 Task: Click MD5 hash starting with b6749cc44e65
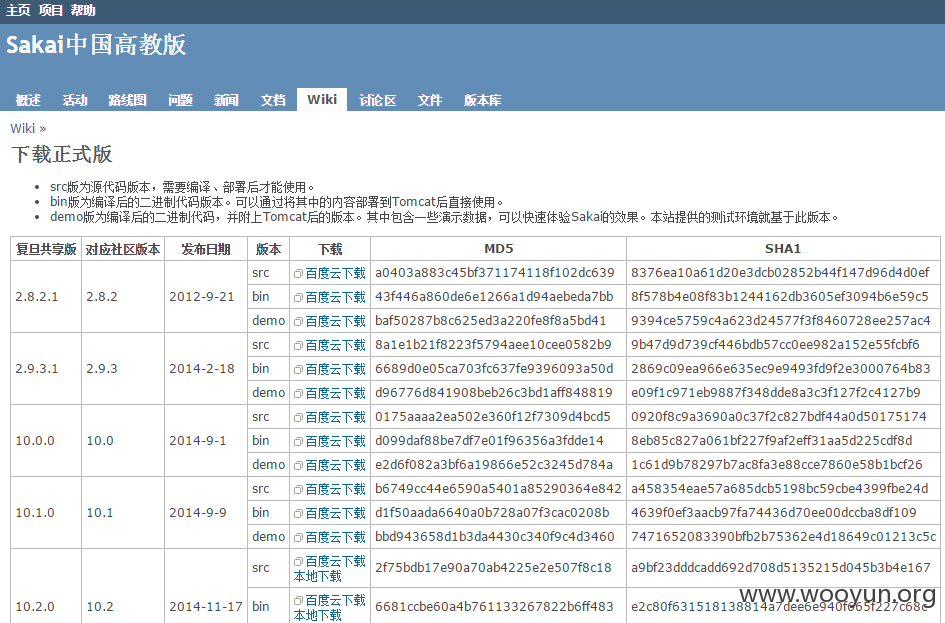click(498, 489)
